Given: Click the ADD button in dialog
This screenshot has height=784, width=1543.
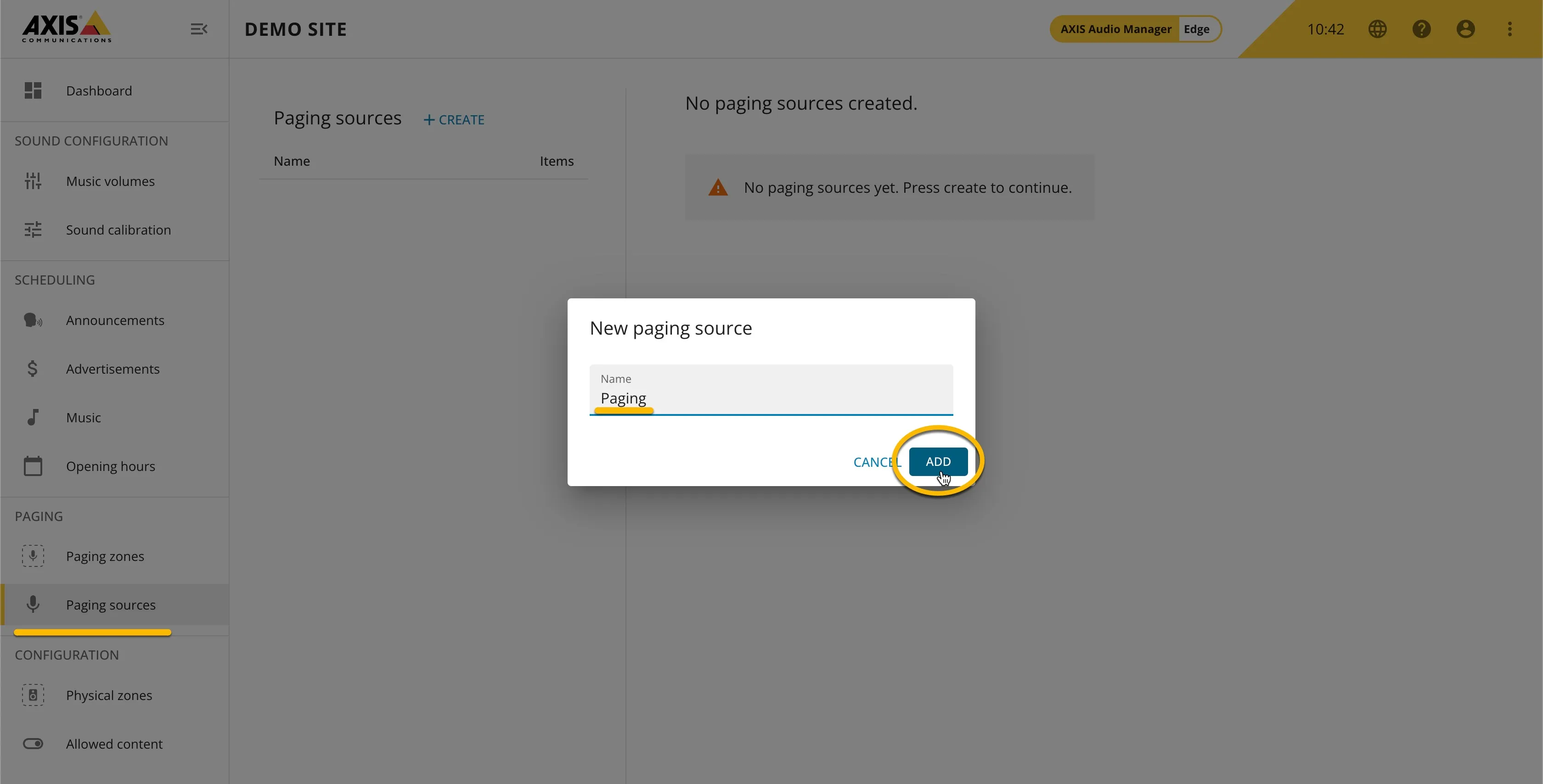Looking at the screenshot, I should (x=938, y=461).
